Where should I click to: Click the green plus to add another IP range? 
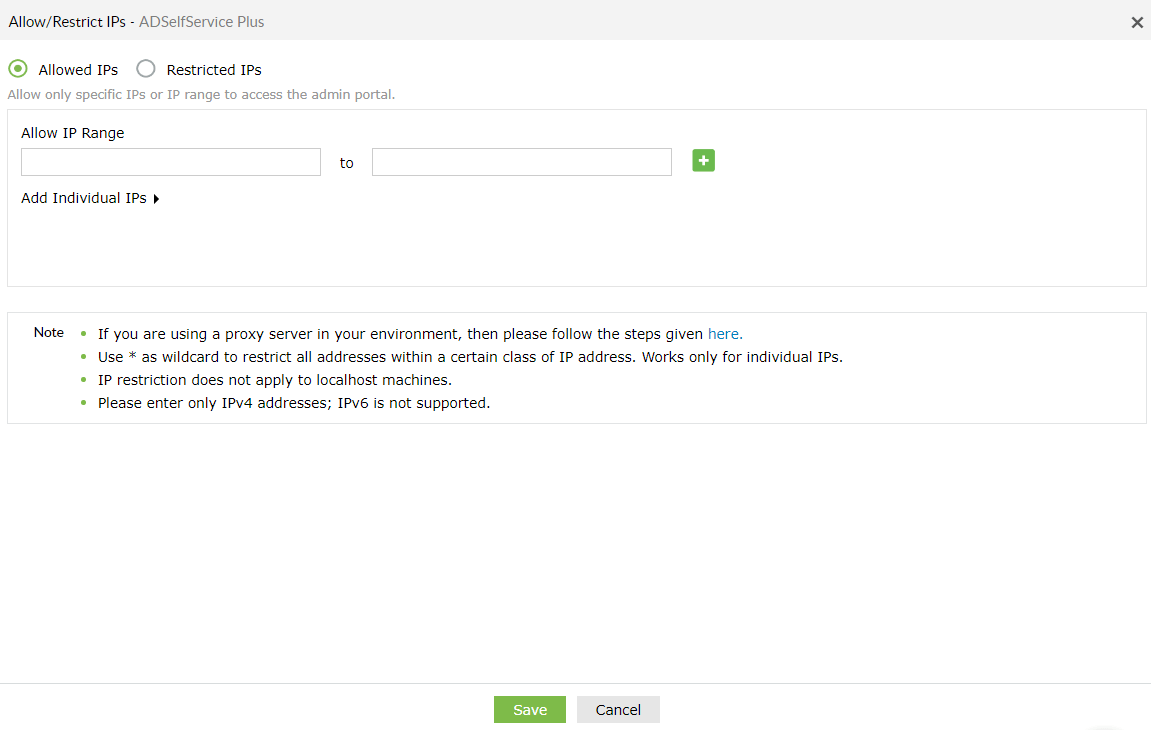(703, 161)
